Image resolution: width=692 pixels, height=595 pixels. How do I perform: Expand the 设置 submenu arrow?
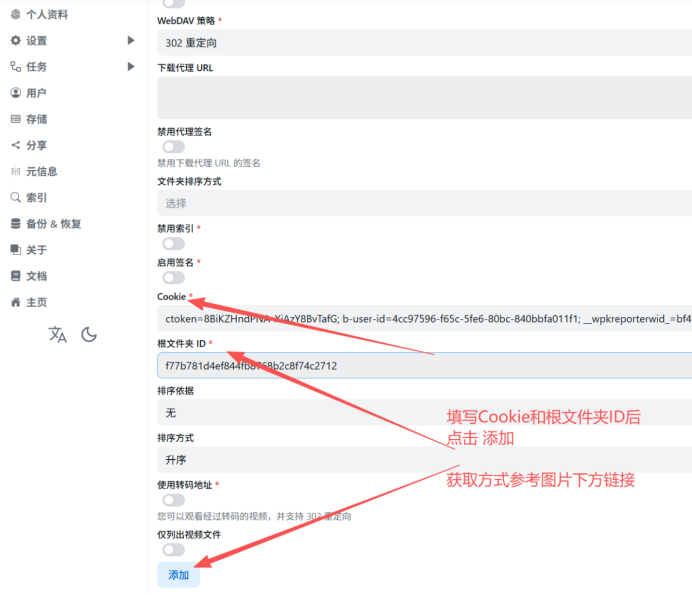coord(131,41)
